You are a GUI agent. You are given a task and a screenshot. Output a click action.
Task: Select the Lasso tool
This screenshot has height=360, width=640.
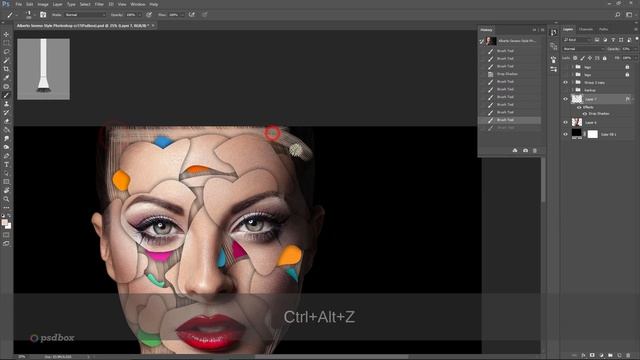click(6, 51)
